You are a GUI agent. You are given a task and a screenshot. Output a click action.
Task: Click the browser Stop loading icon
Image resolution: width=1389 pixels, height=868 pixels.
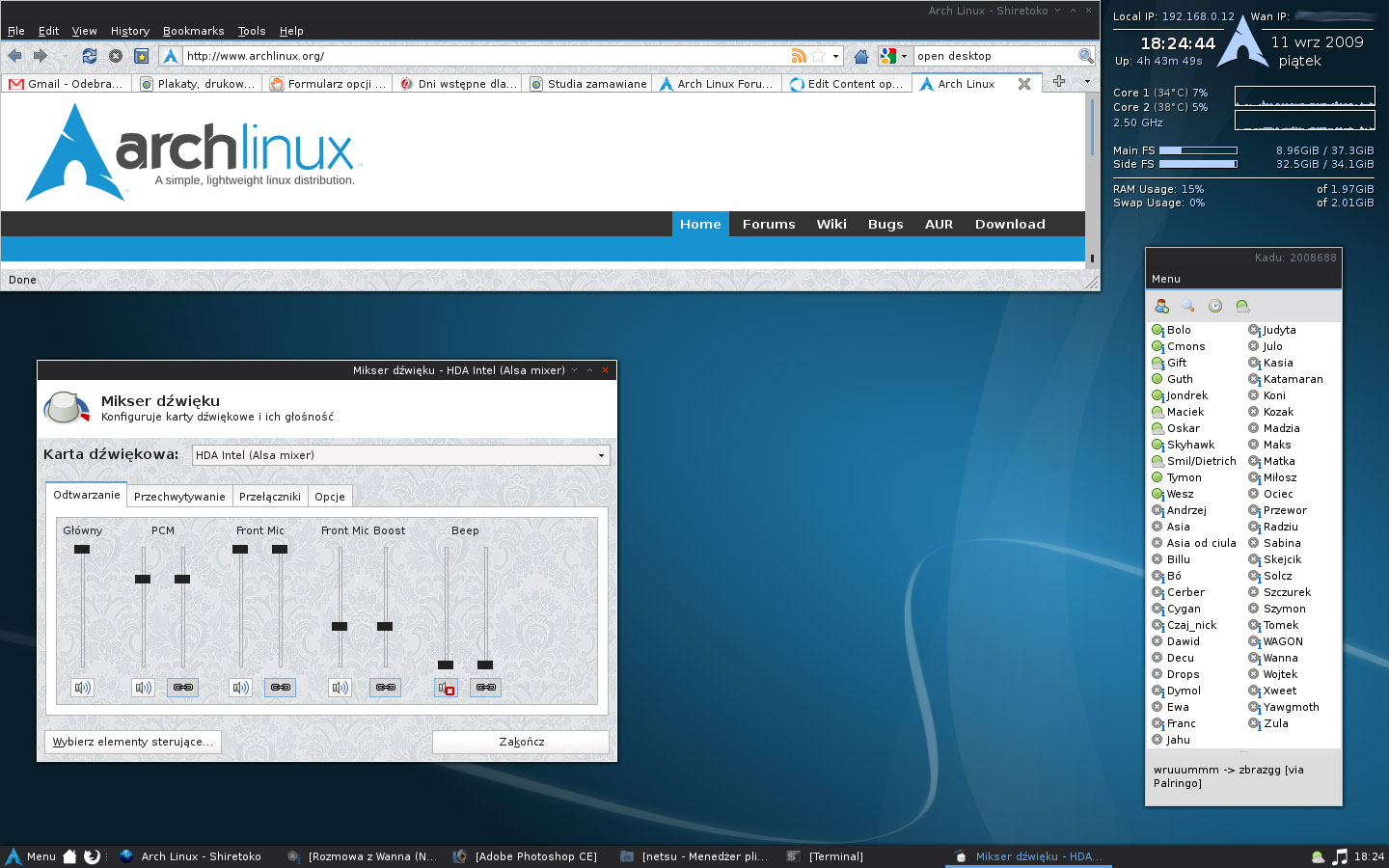(116, 56)
